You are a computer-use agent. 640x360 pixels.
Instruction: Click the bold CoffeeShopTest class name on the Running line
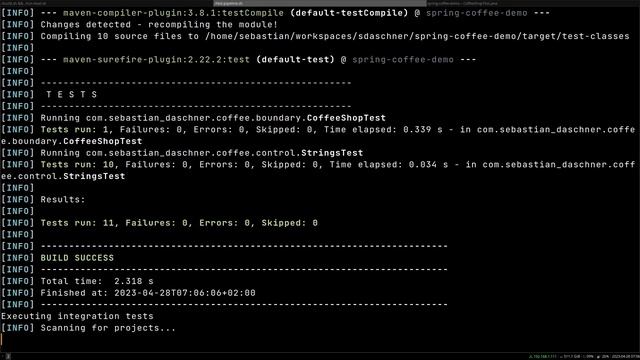346,118
